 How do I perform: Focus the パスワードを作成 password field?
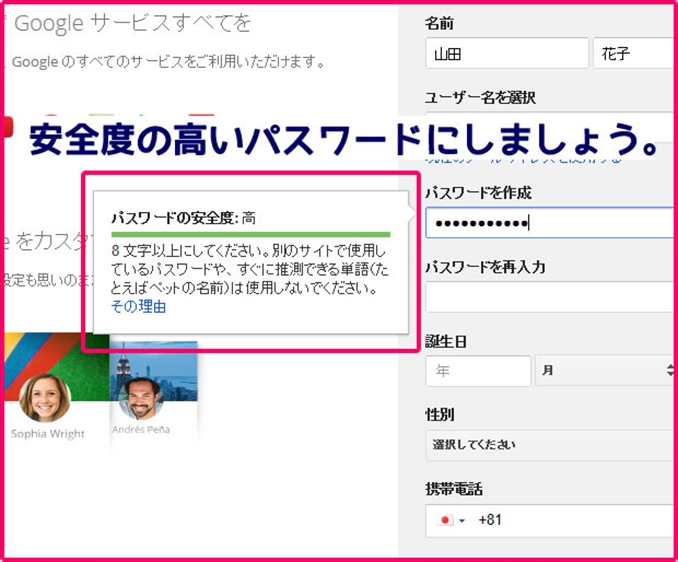550,222
